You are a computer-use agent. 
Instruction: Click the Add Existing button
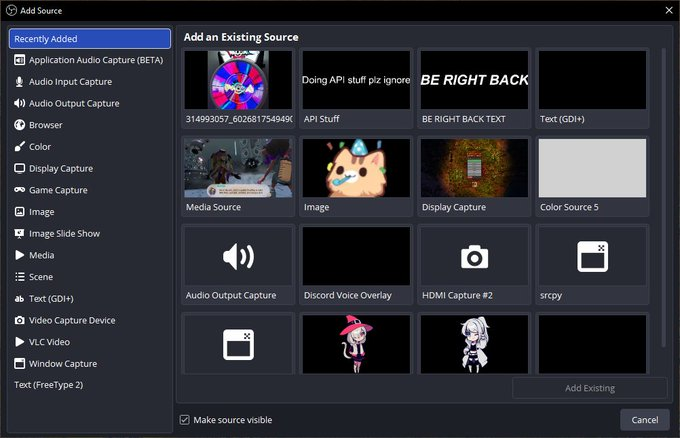click(x=590, y=388)
